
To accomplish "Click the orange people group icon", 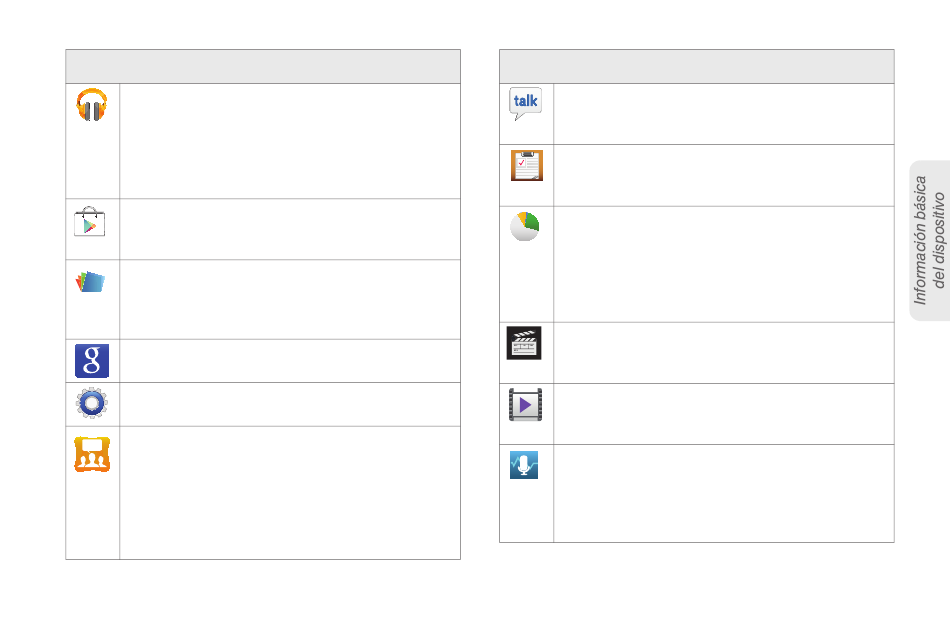I will (x=91, y=454).
